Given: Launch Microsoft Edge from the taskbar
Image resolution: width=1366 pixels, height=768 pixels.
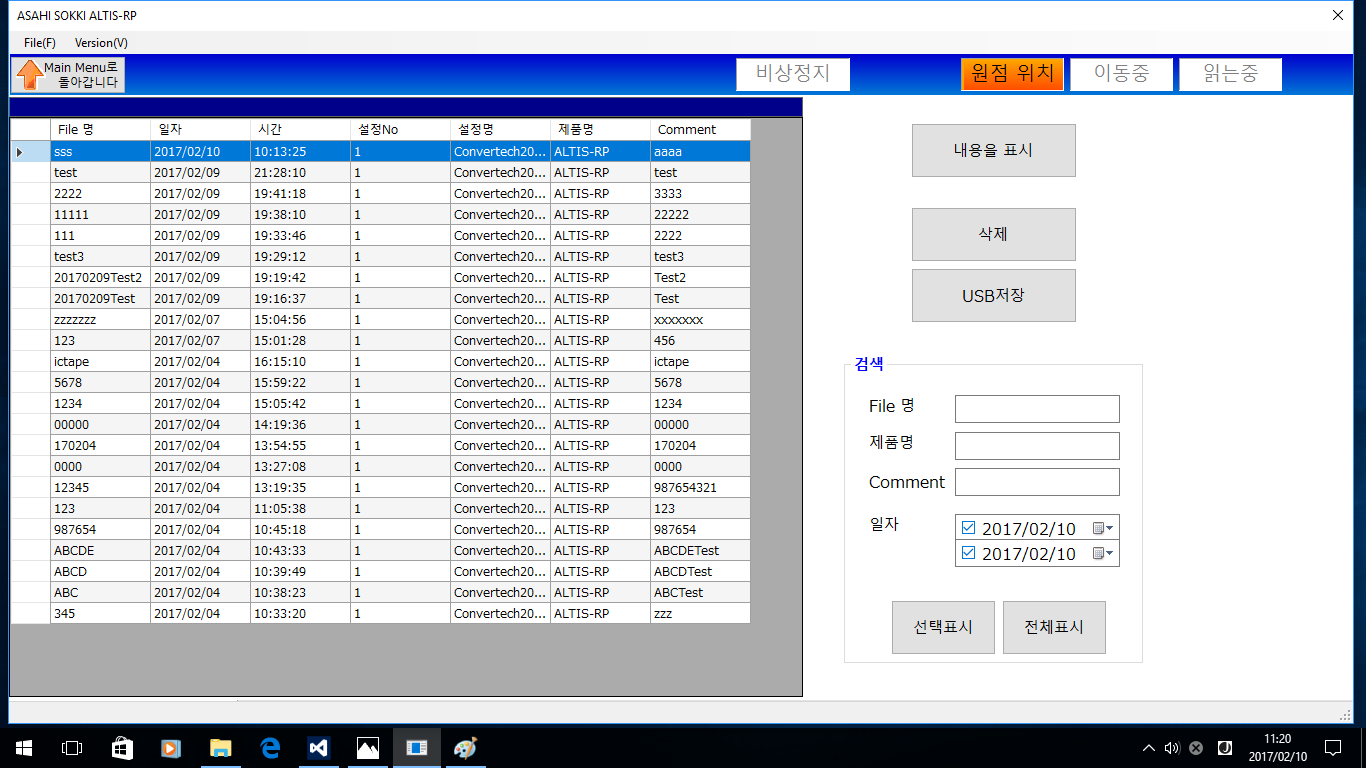Looking at the screenshot, I should click(x=270, y=747).
